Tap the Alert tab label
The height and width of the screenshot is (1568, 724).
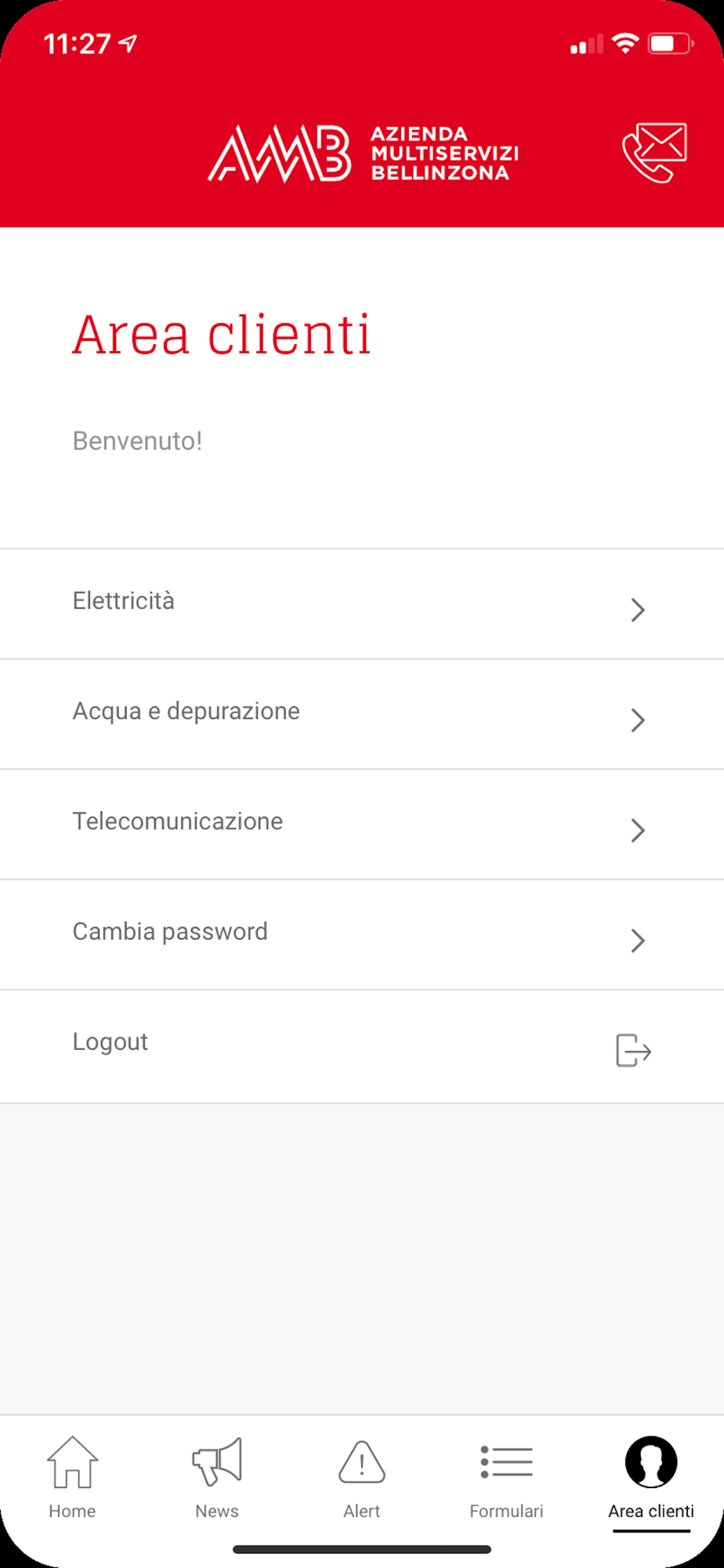click(362, 1512)
